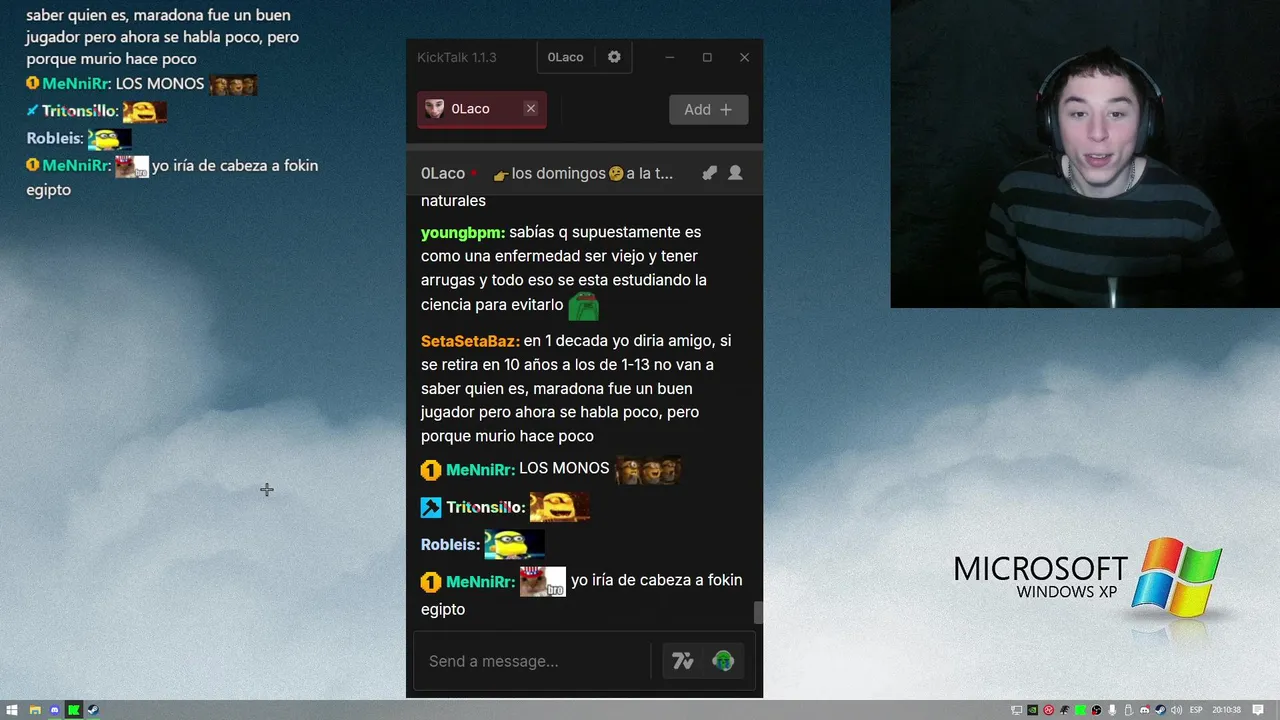The image size is (1280, 720).
Task: Click NVIDIA tray icon
Action: pos(1033,710)
